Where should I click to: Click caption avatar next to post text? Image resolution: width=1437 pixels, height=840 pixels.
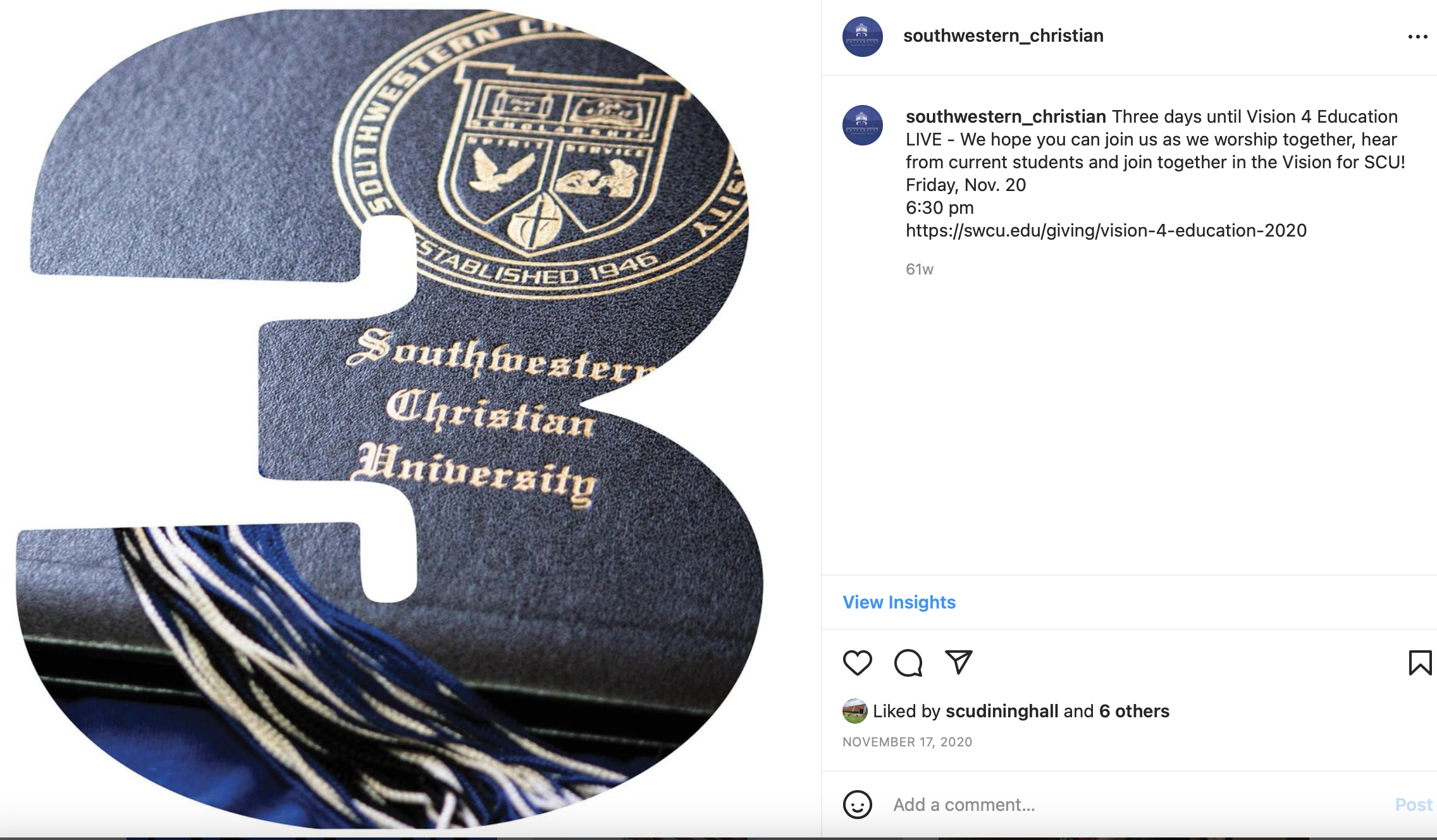pyautogui.click(x=862, y=125)
